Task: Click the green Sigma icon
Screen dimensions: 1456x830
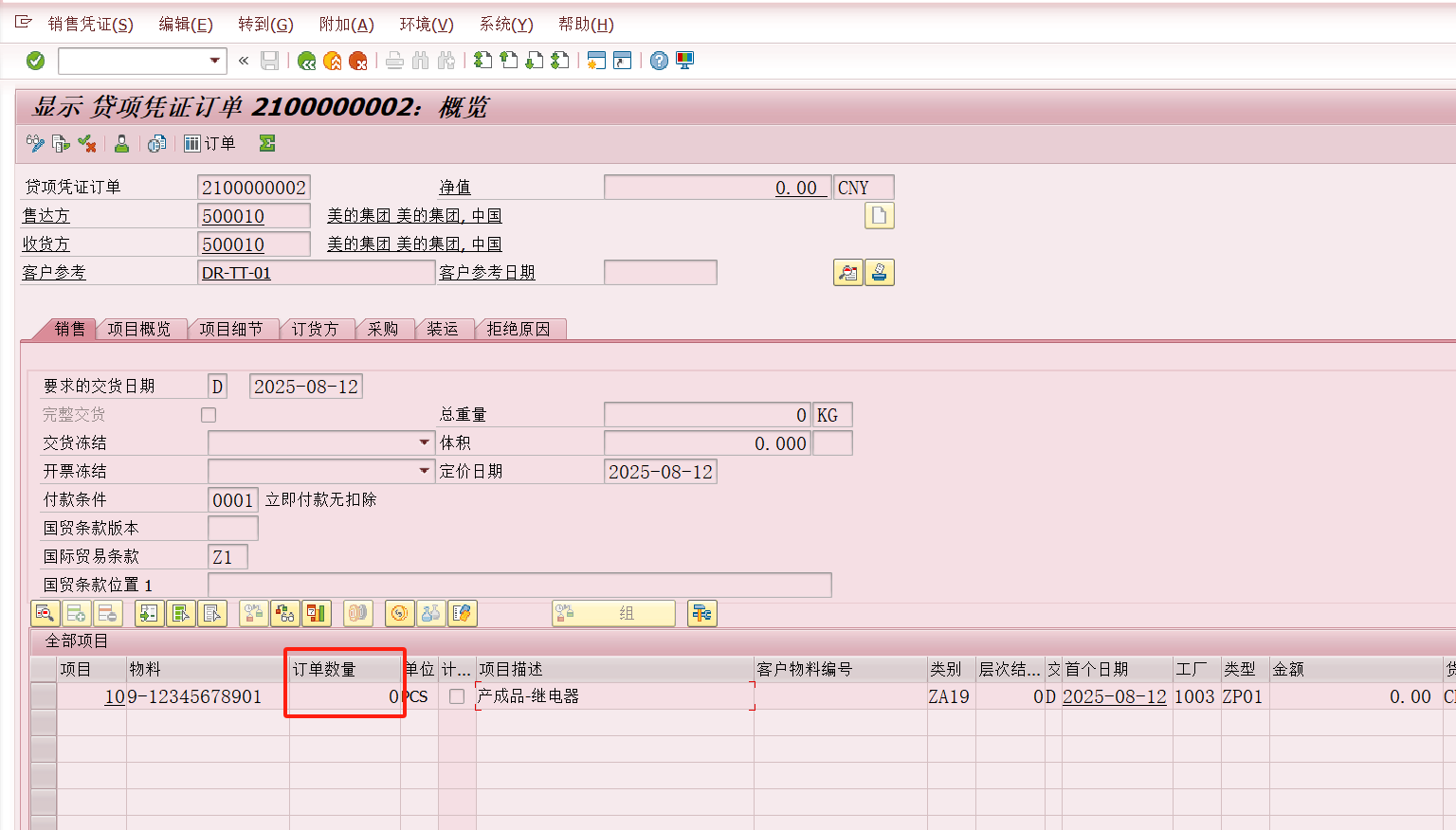Action: click(267, 143)
